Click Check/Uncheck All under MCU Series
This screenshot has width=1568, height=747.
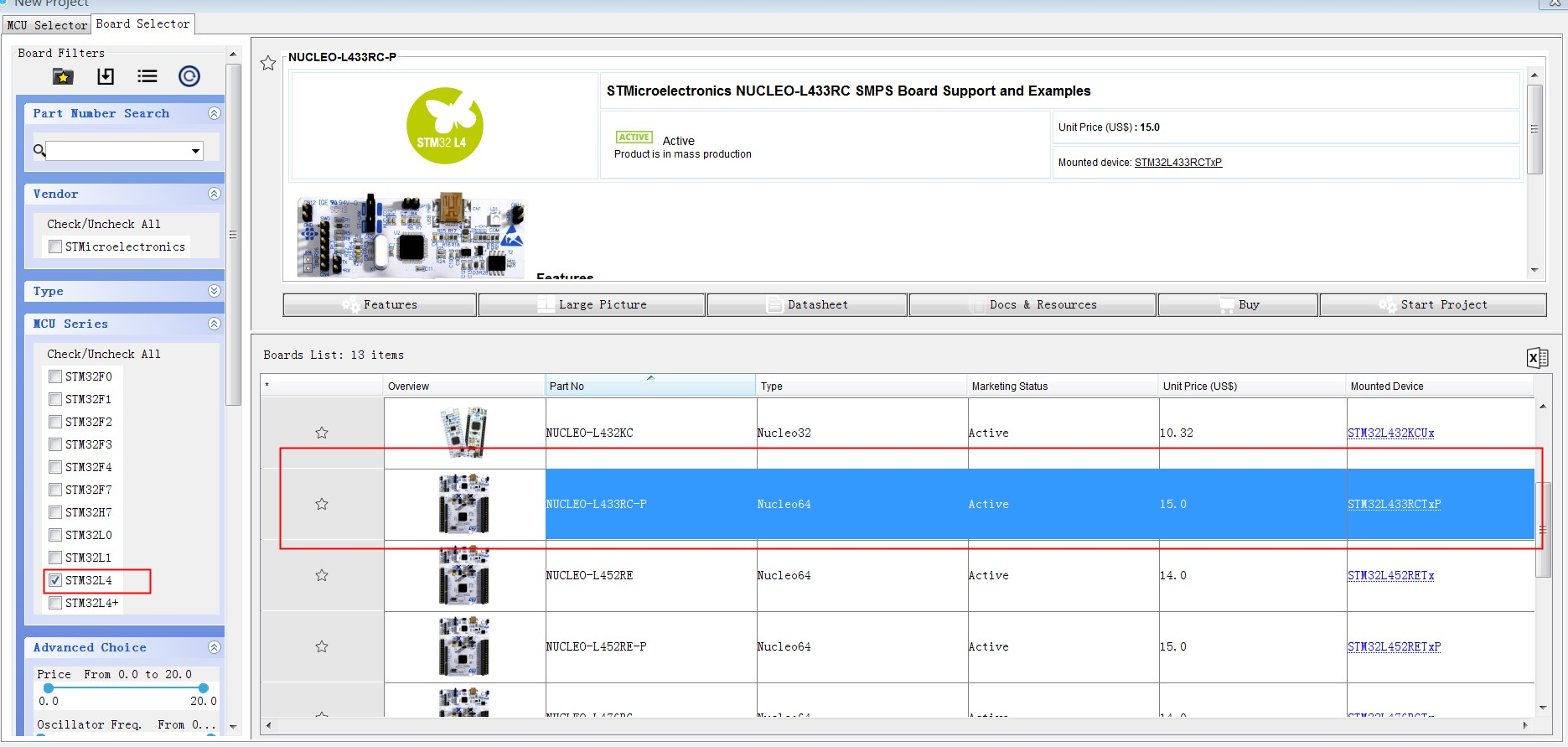point(104,354)
